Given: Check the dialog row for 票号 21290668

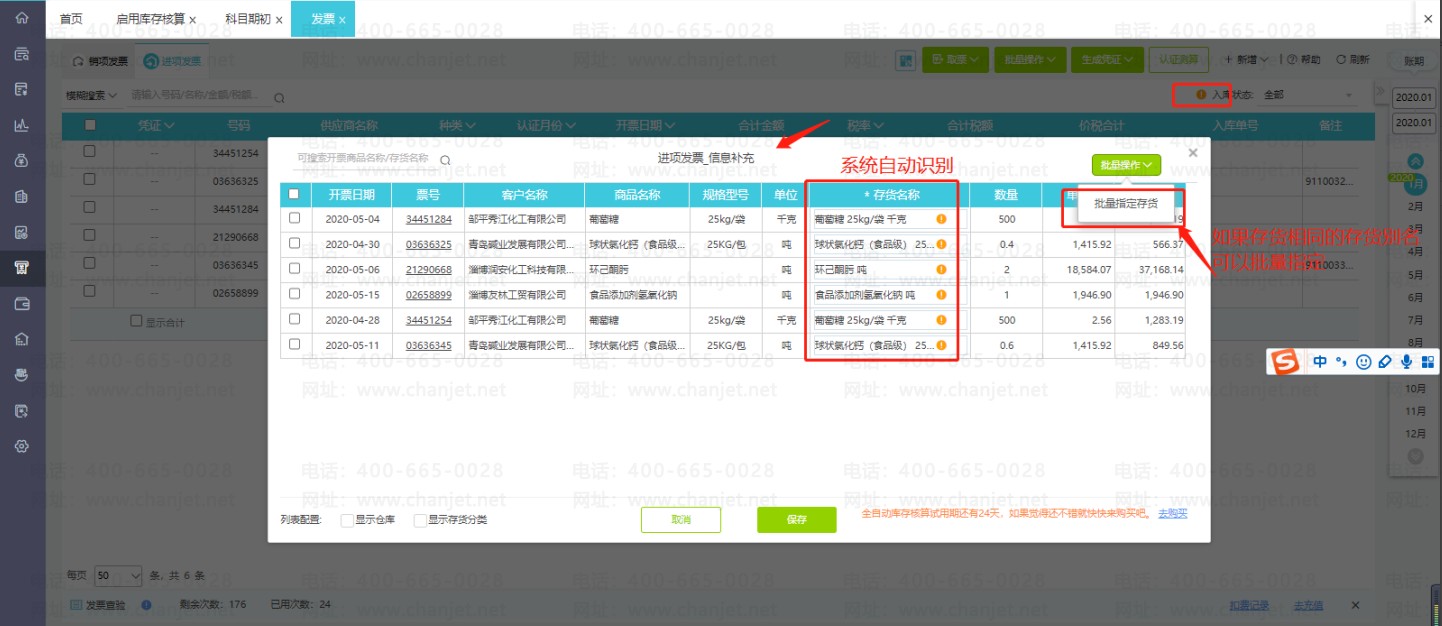Looking at the screenshot, I should point(293,270).
